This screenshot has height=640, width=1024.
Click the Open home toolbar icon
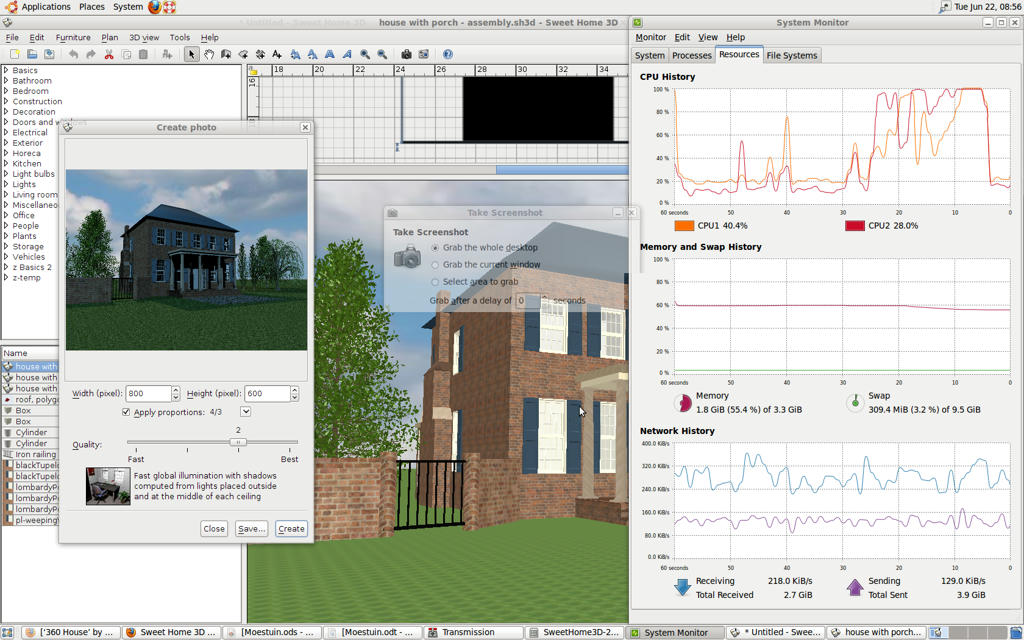click(x=31, y=54)
